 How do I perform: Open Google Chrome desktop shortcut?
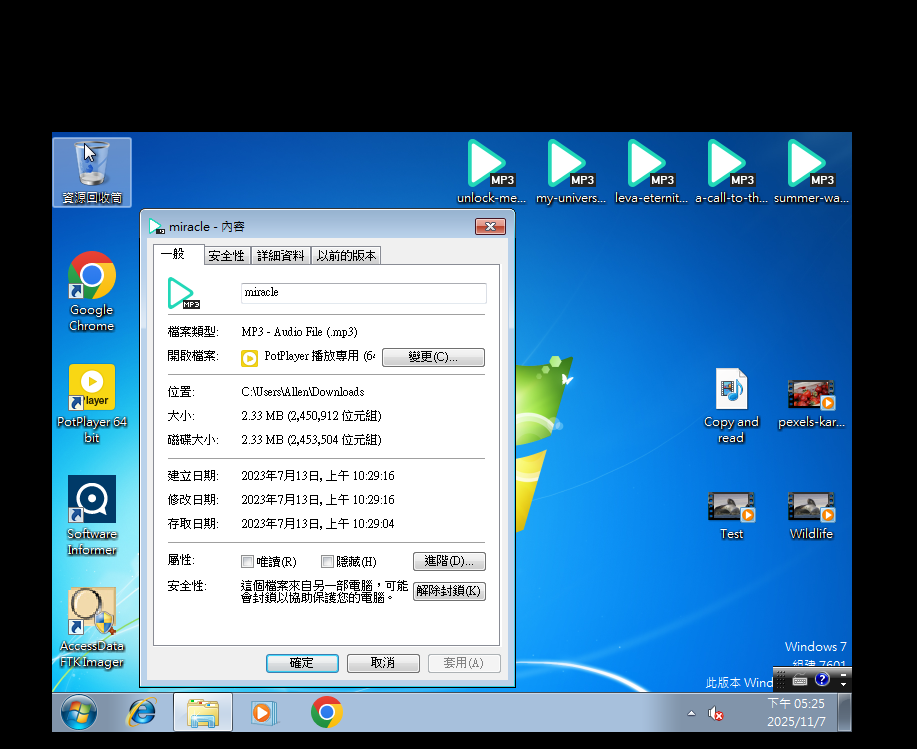pyautogui.click(x=92, y=292)
